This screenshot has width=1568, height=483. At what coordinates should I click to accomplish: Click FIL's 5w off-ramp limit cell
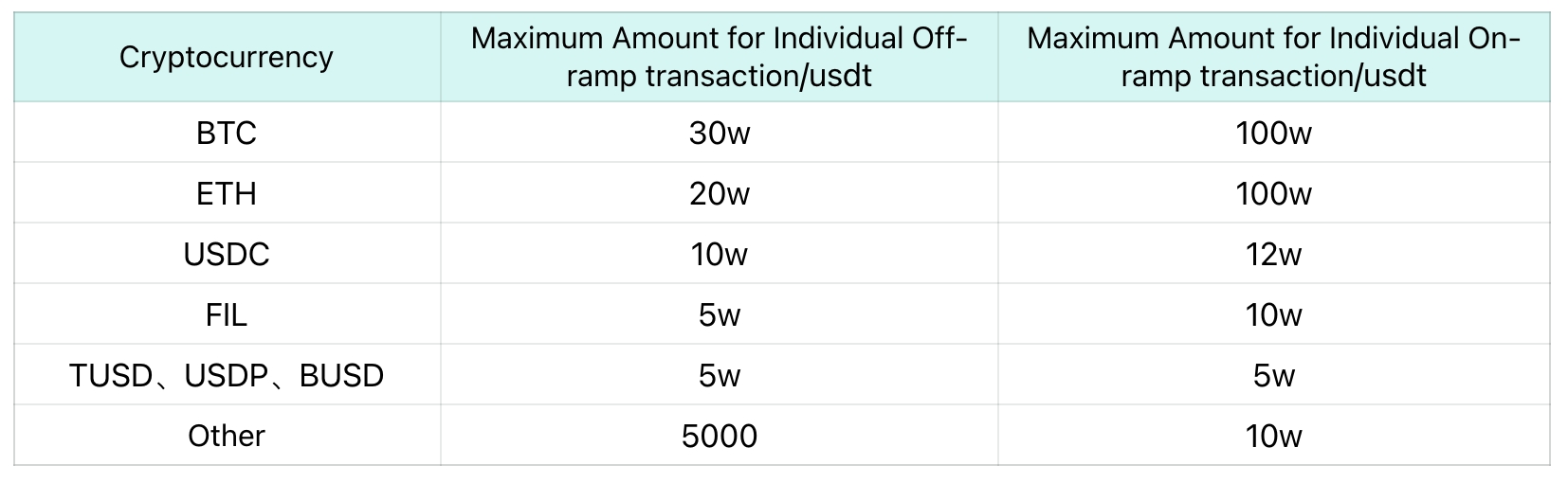pos(719,314)
